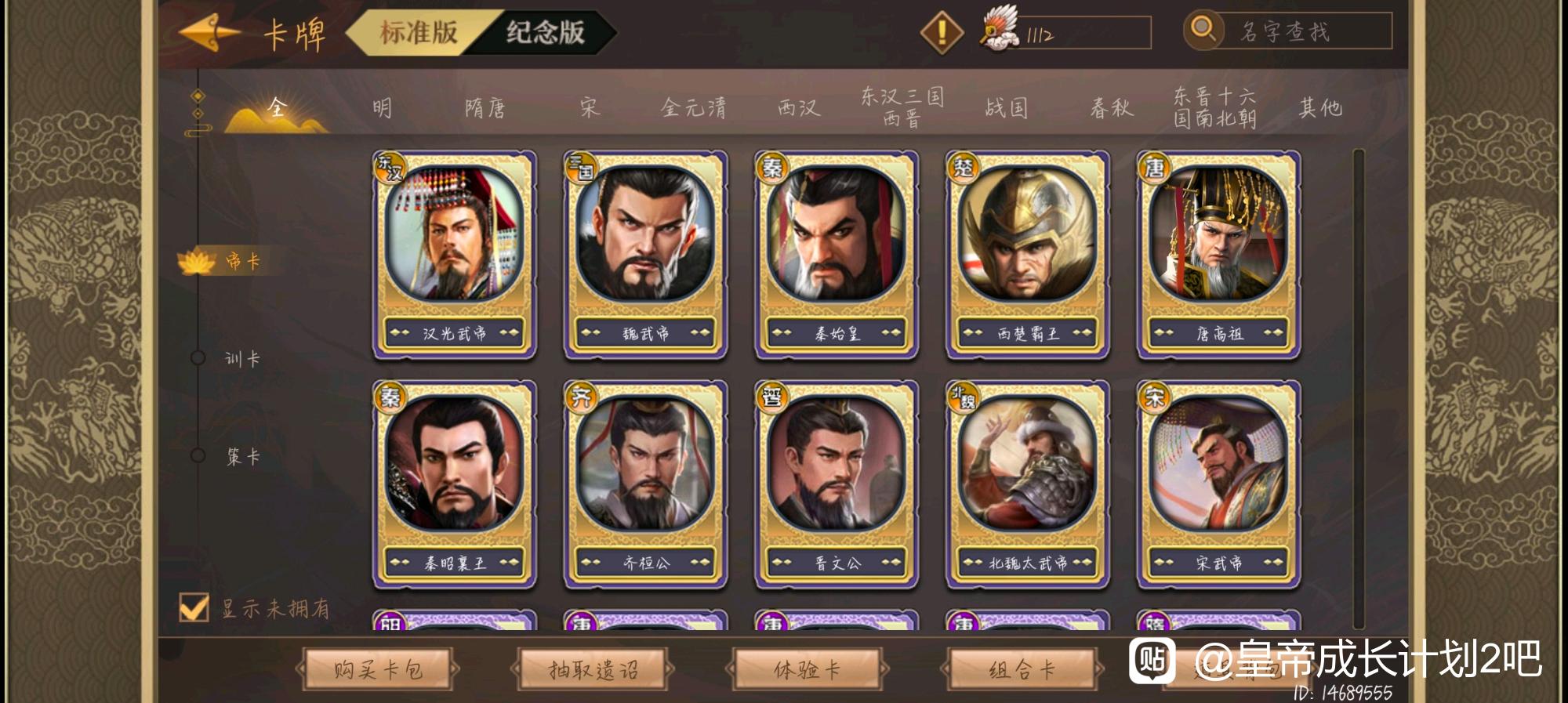Image resolution: width=1568 pixels, height=703 pixels.
Task: Click the magnifying glass search icon
Action: (x=1203, y=31)
